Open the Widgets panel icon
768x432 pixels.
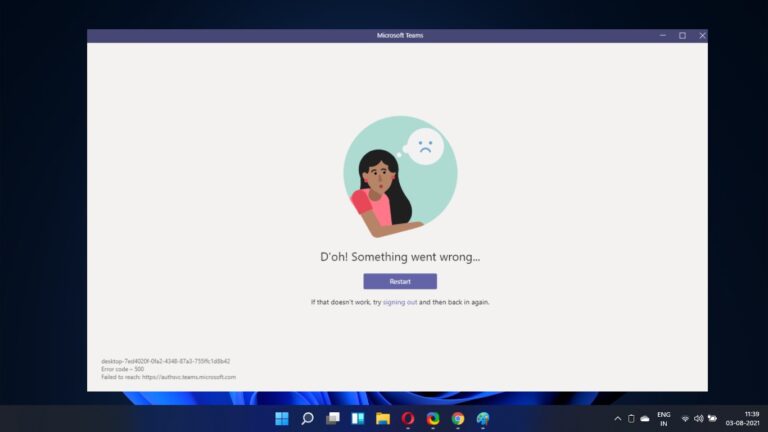click(x=357, y=418)
